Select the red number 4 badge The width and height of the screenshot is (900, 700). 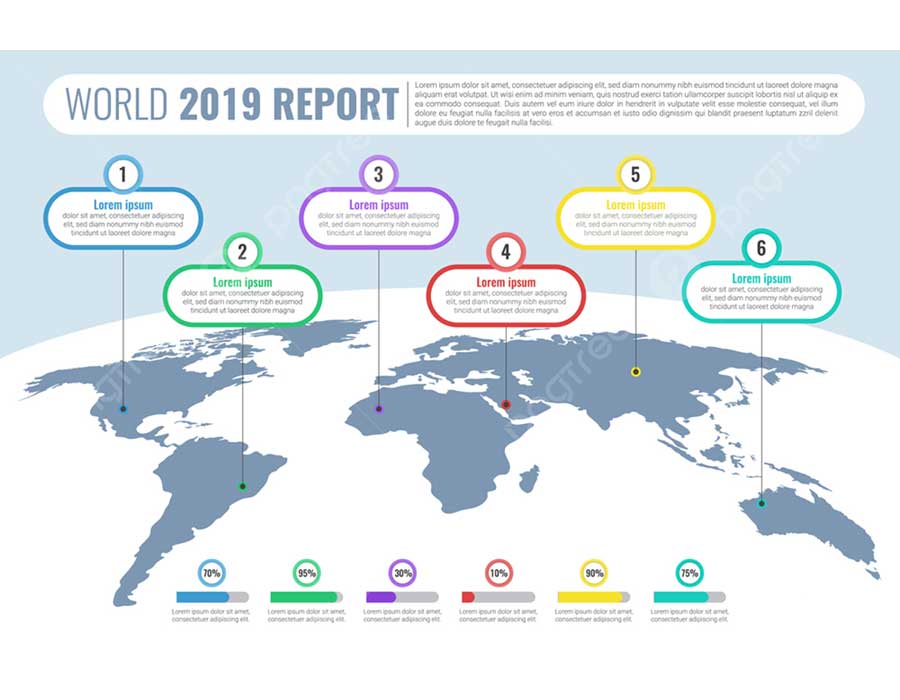tap(506, 251)
